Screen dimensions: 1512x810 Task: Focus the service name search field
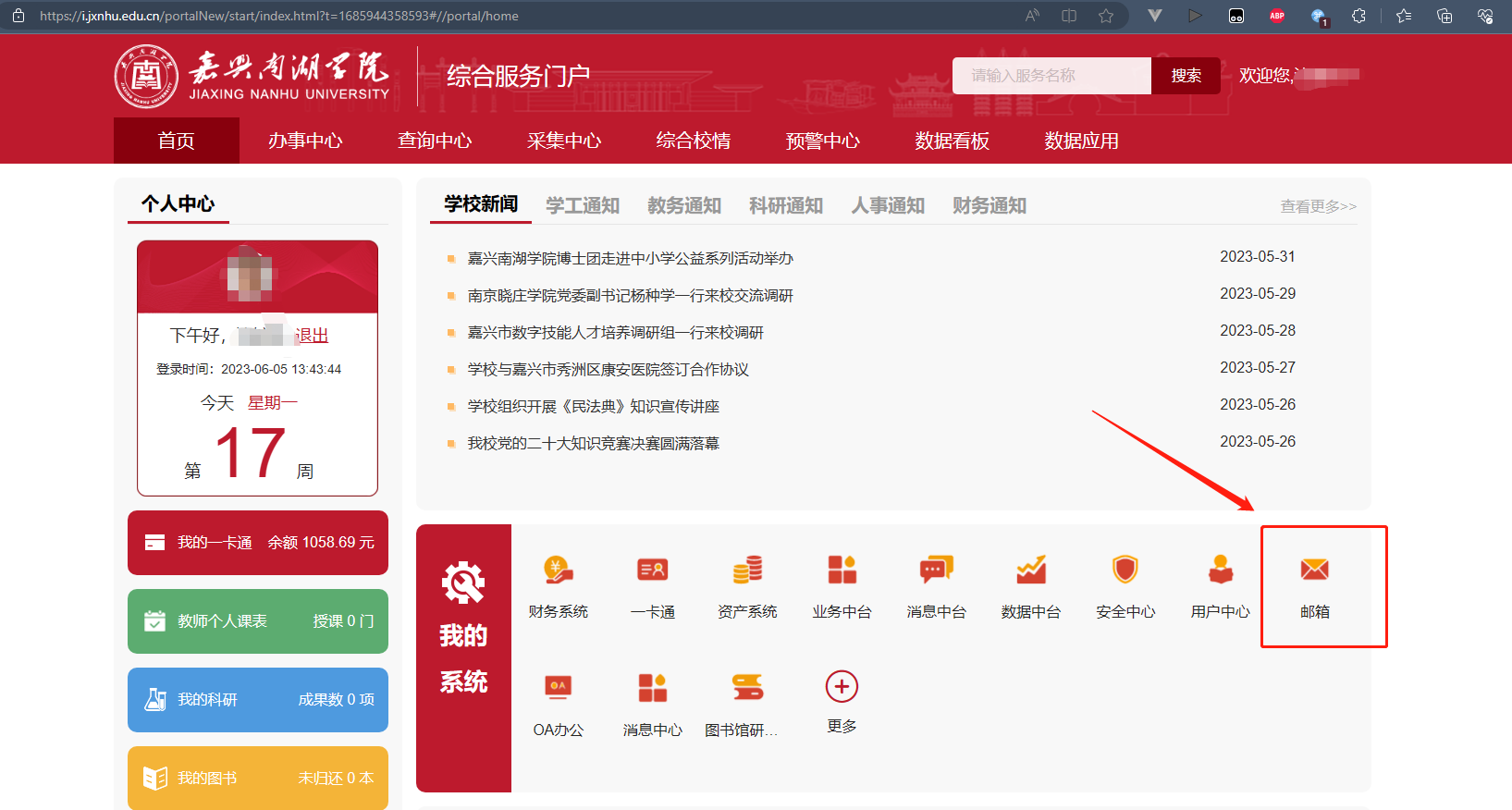(1051, 76)
